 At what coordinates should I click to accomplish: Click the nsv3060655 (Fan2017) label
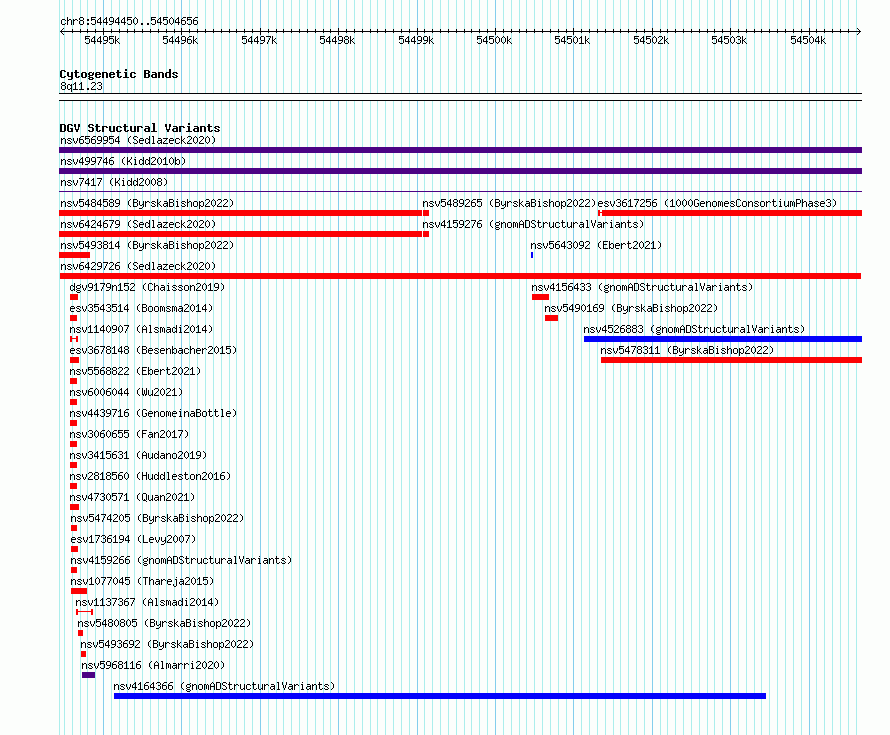[x=129, y=434]
